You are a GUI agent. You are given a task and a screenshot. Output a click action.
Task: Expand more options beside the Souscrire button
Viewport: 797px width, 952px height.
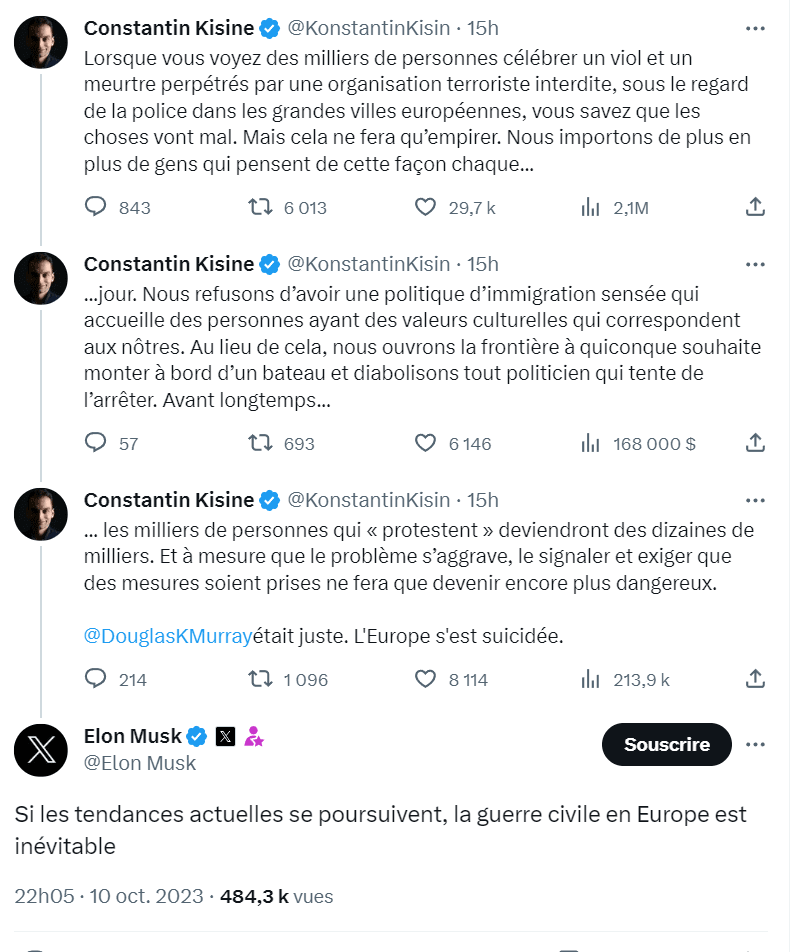[x=756, y=745]
